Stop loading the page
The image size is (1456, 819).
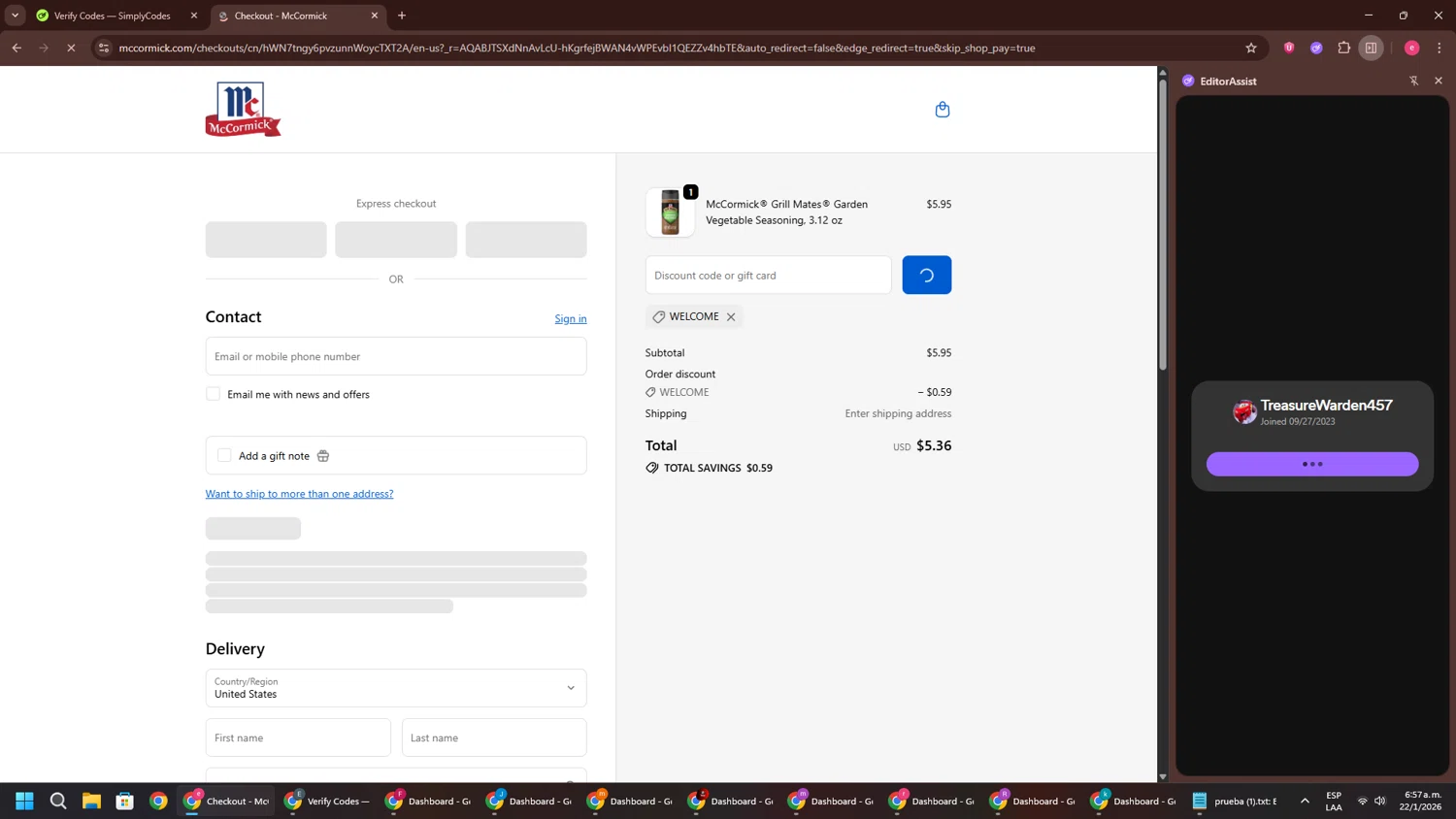[71, 48]
